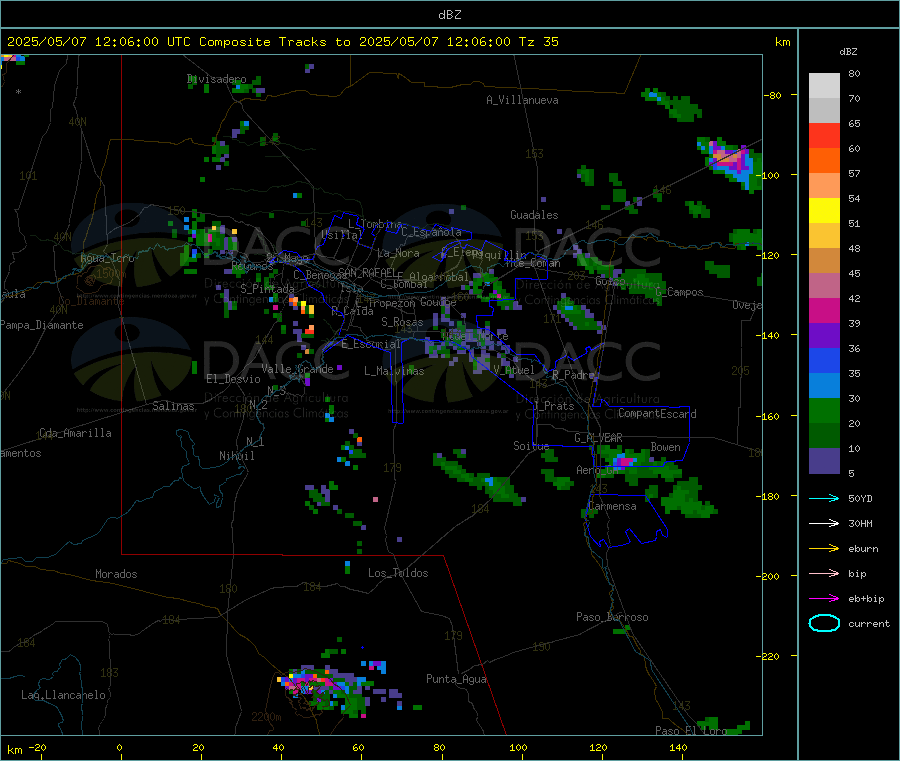Select the slate purple 5-10 dBZ swatch

coord(824,461)
